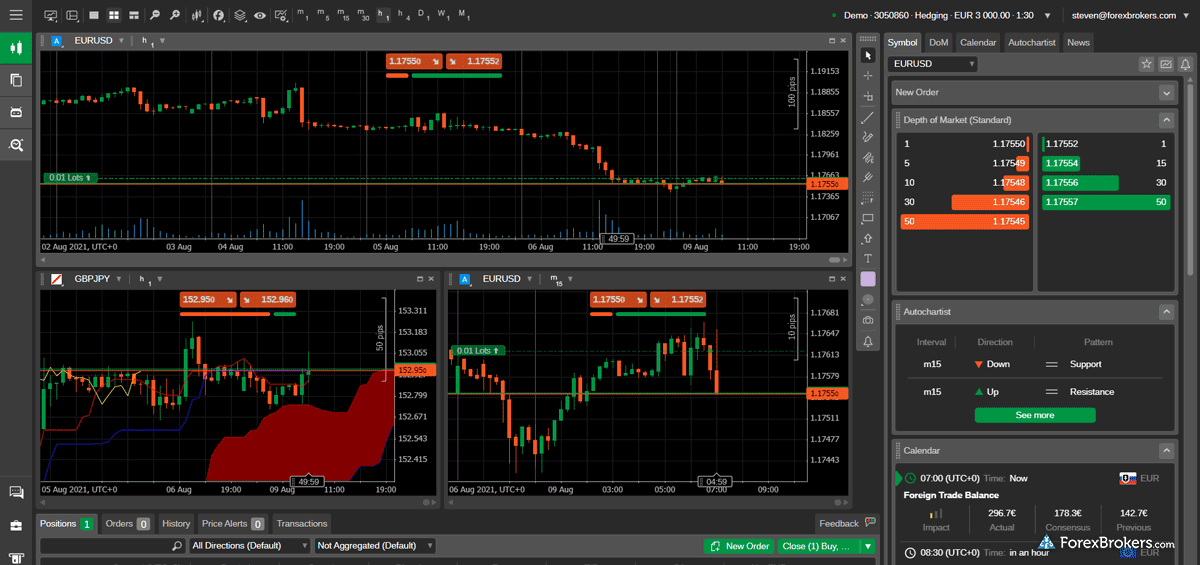Expand the New Order section
The image size is (1200, 565).
tap(1166, 92)
